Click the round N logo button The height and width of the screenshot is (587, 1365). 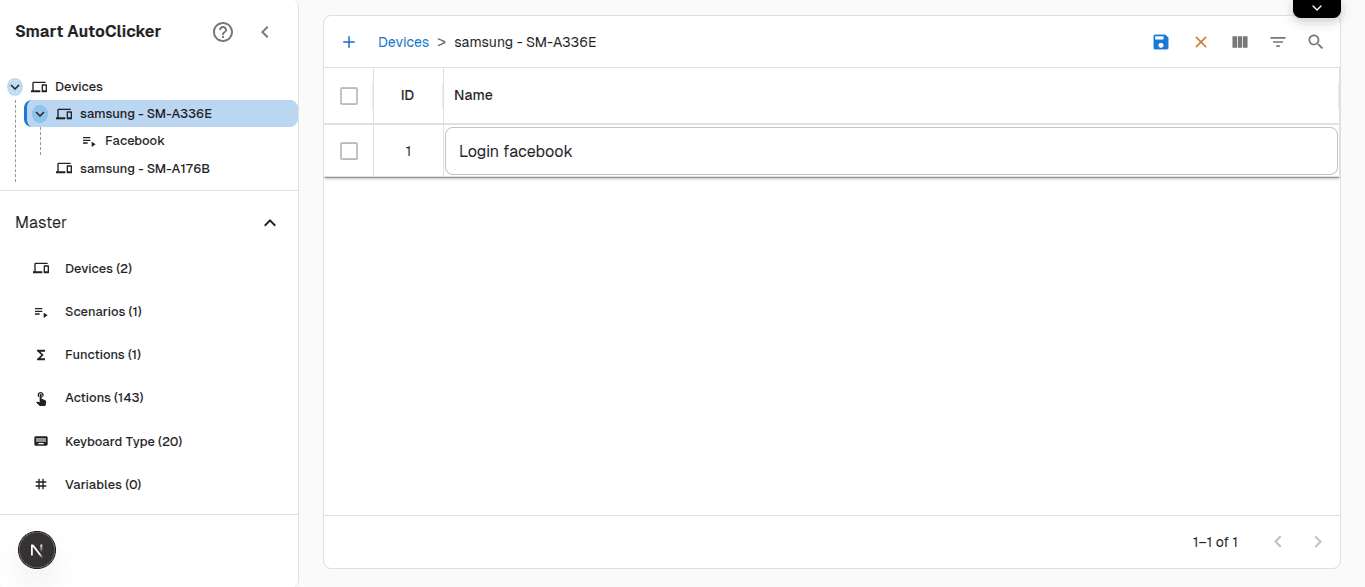37,550
